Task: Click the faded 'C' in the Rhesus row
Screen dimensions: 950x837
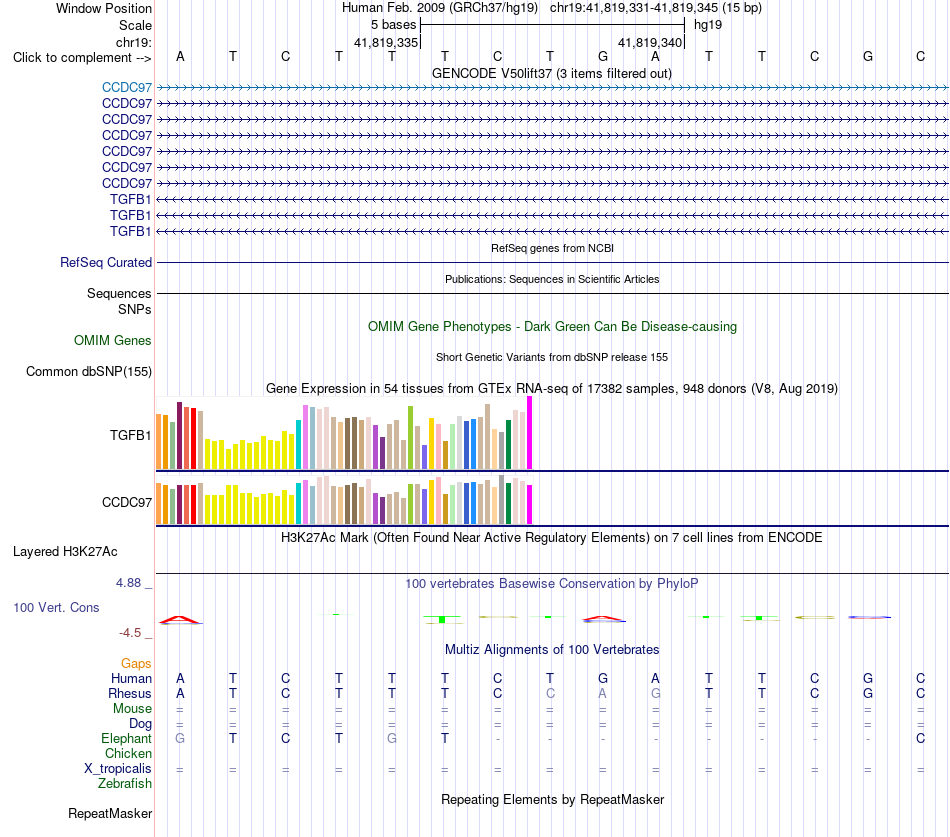Action: [x=550, y=693]
